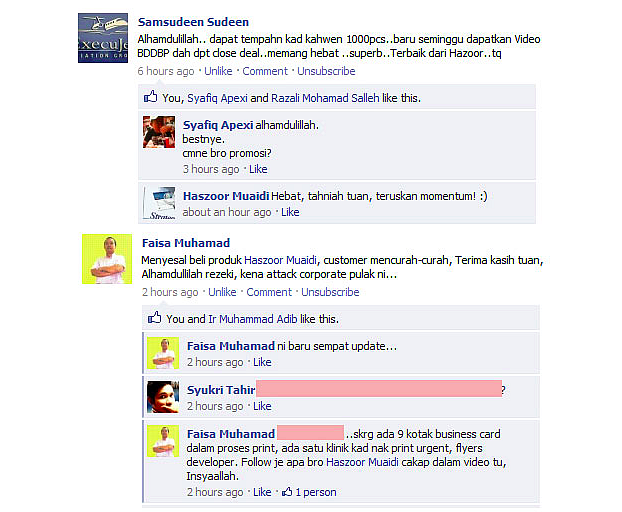The width and height of the screenshot is (622, 512).
Task: Open Syukri Tahir's comment avatar
Action: 163,397
